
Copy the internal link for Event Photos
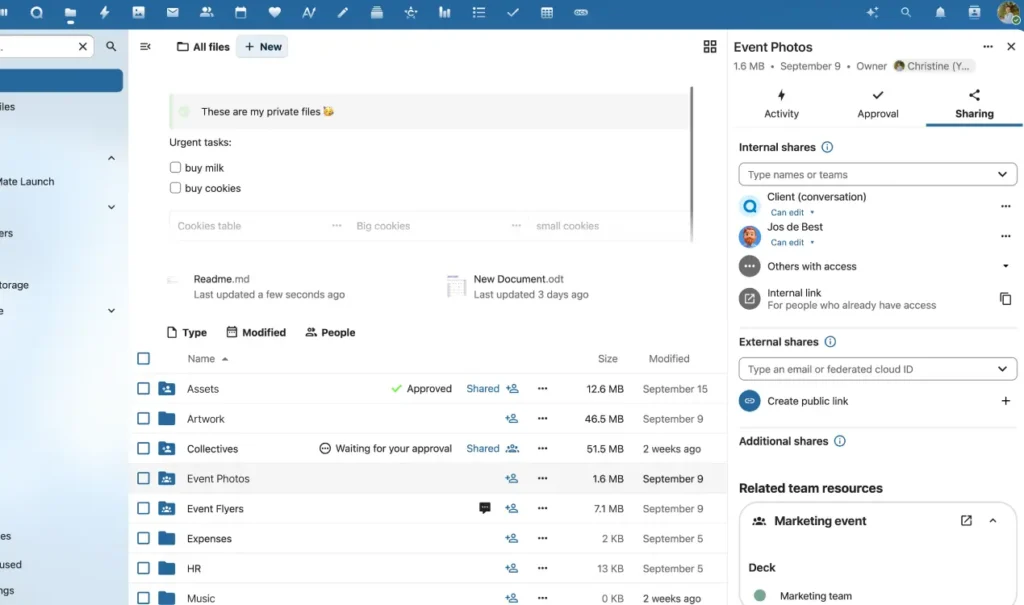click(1005, 298)
